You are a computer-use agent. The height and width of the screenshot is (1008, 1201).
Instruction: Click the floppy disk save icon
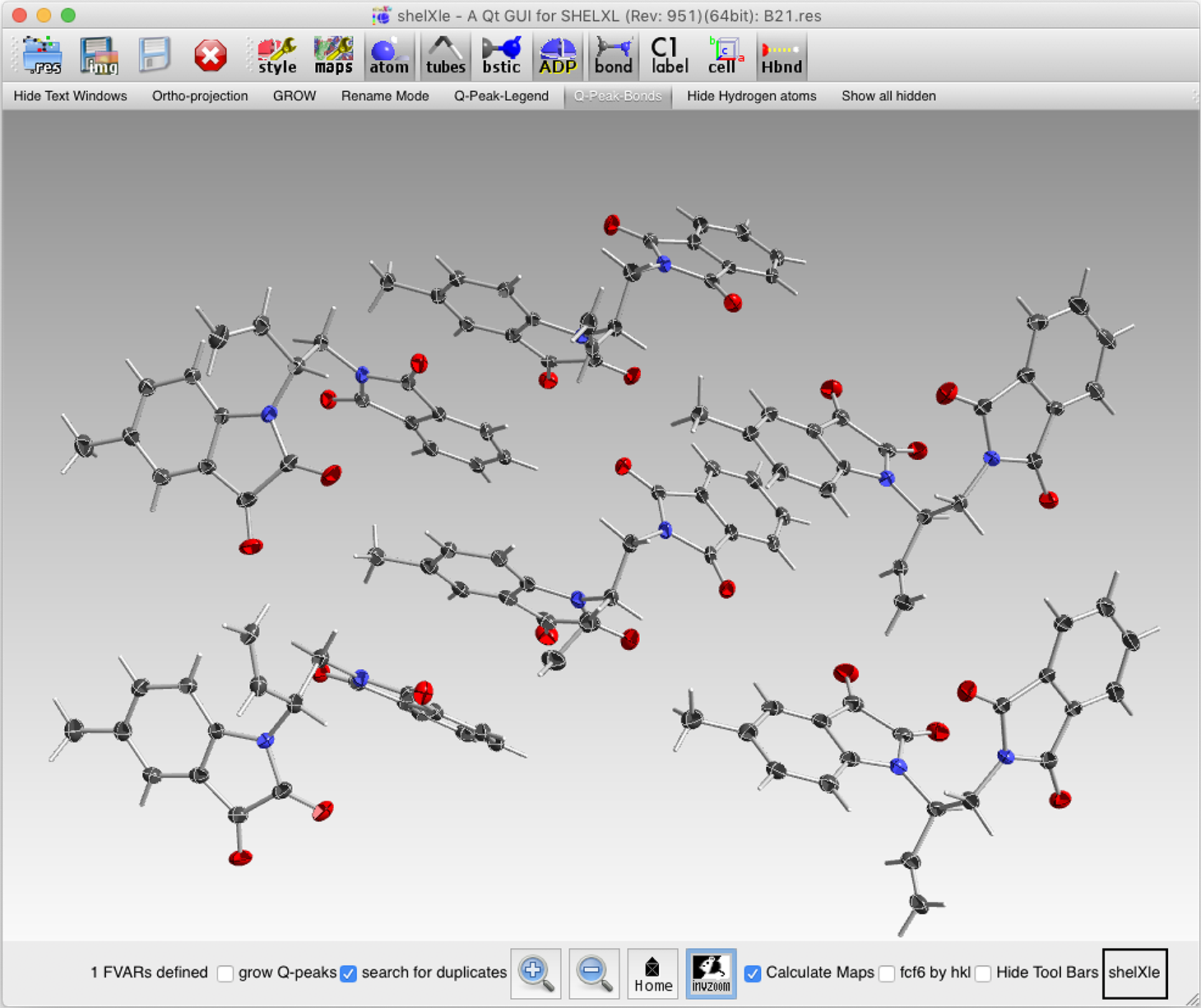(x=154, y=55)
